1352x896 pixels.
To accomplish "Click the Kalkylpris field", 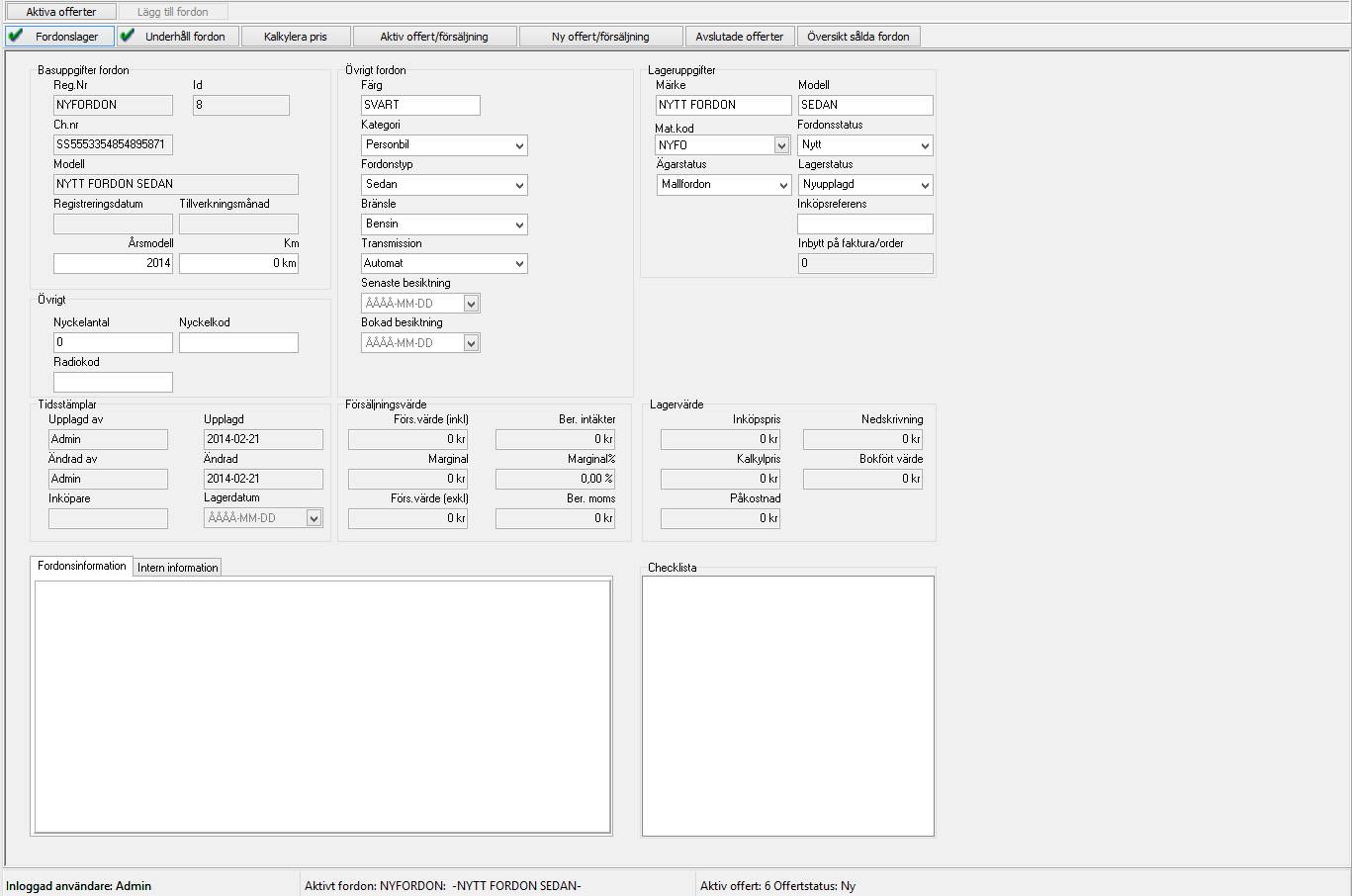I will click(x=720, y=479).
